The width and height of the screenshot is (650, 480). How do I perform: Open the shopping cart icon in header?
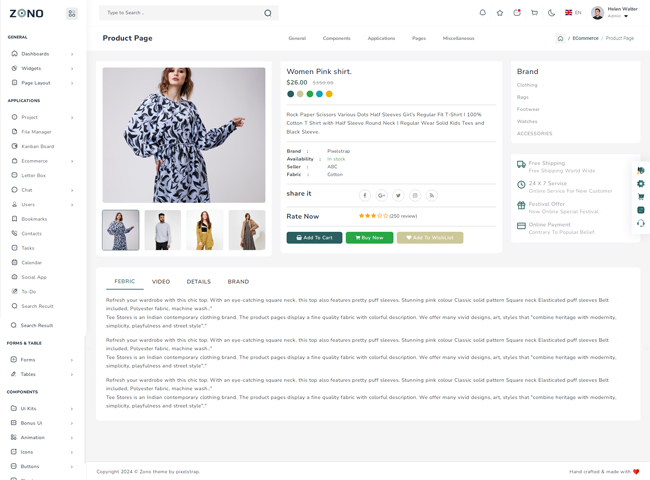coord(534,13)
